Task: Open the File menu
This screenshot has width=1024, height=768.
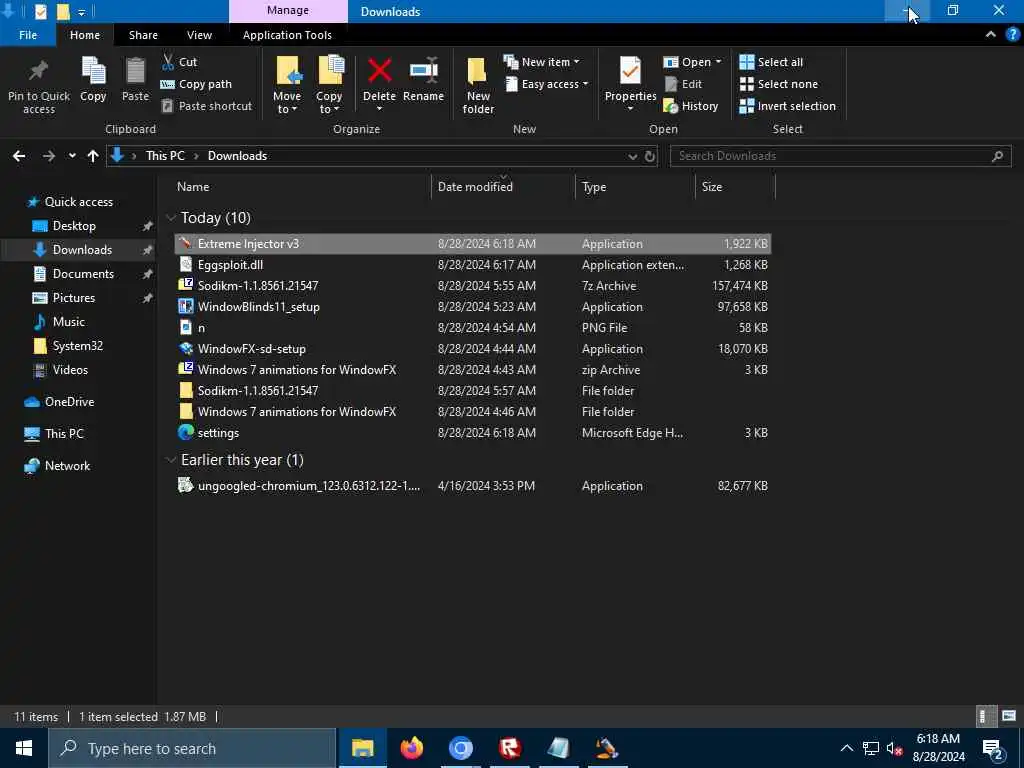Action: coord(28,35)
